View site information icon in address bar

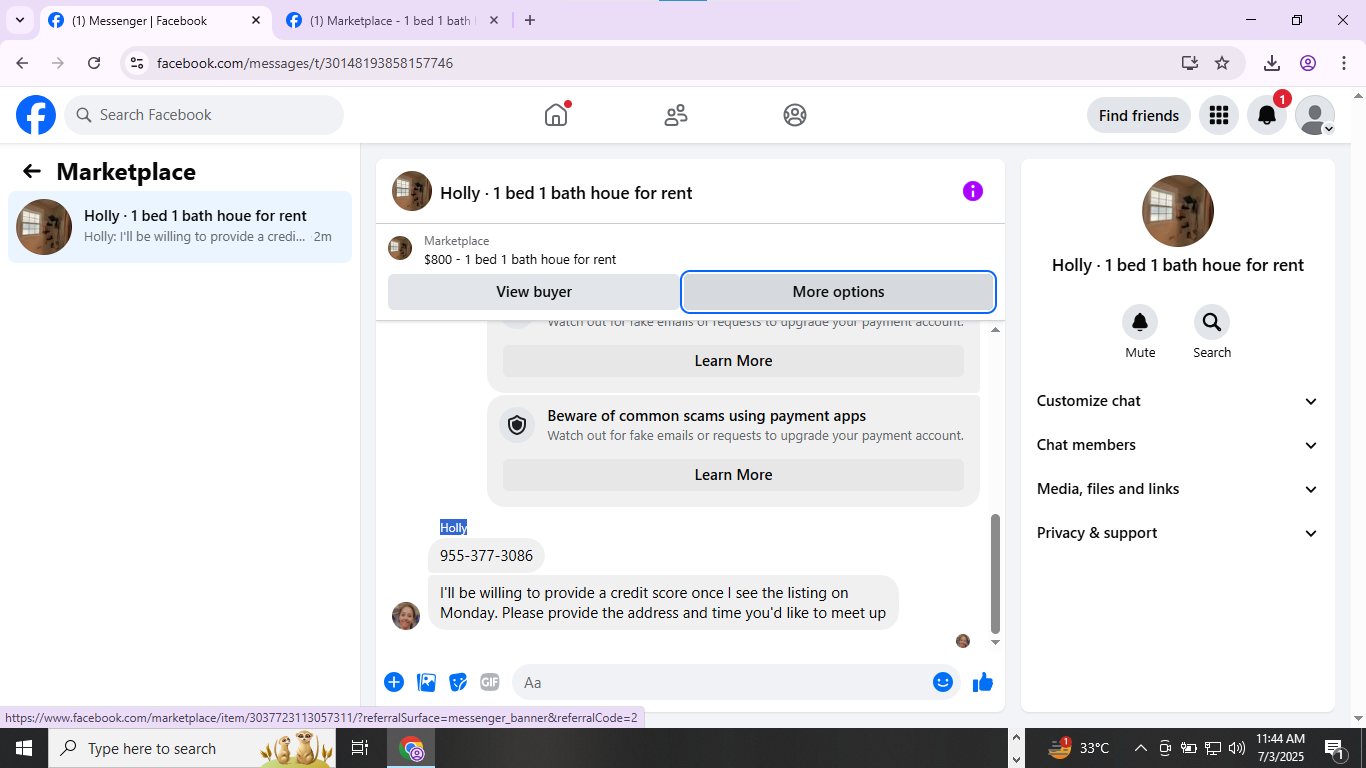tap(138, 63)
